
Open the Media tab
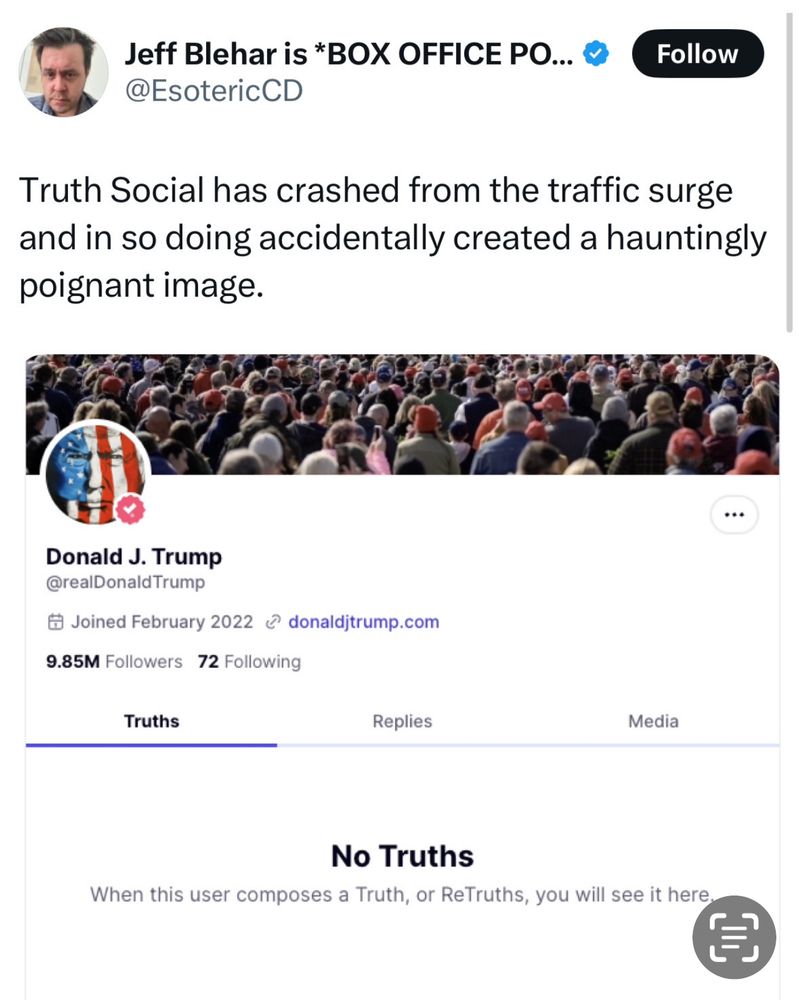(x=652, y=720)
